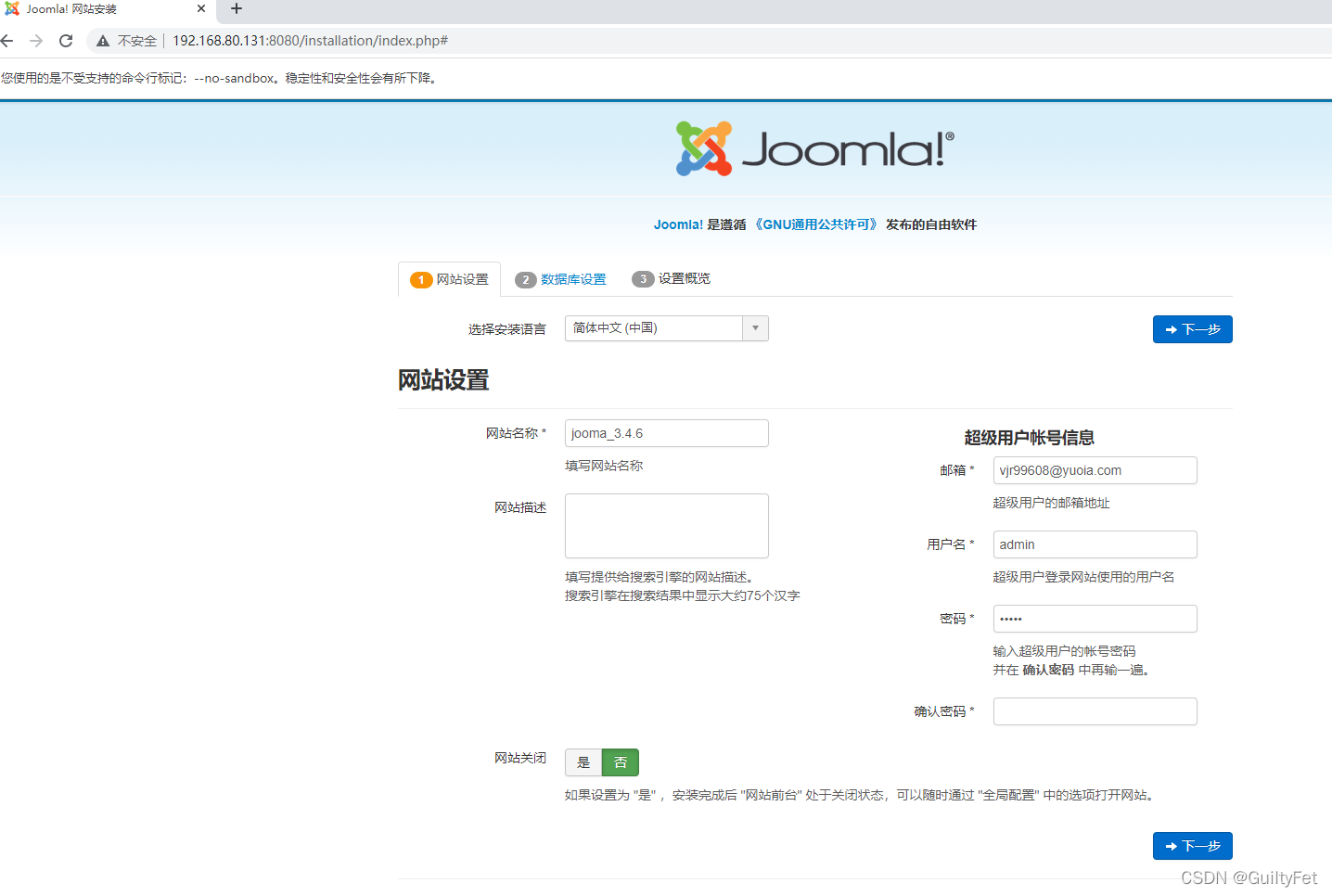1332x896 pixels.
Task: Open a new browser tab with plus icon
Action: [237, 8]
